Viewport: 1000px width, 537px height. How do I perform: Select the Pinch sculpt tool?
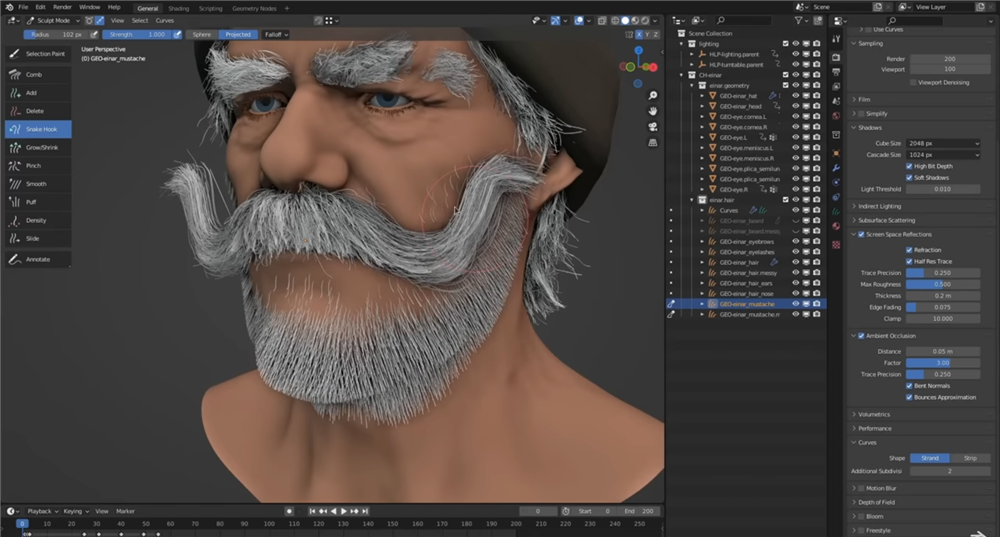click(x=34, y=165)
